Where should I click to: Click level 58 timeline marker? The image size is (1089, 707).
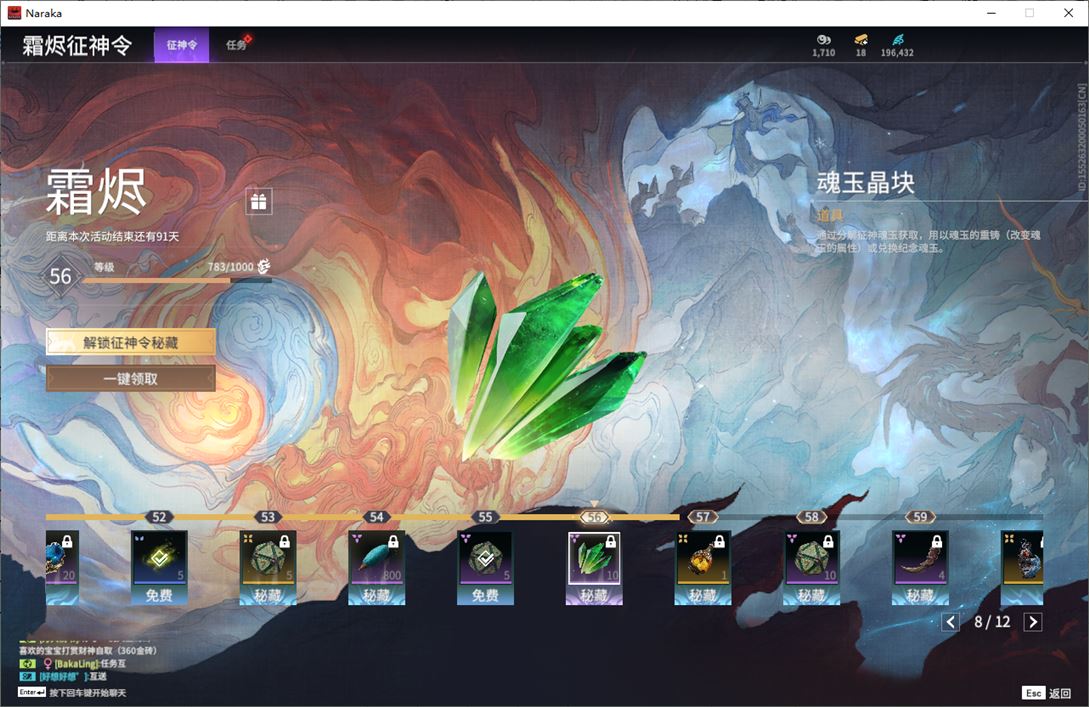(x=812, y=517)
